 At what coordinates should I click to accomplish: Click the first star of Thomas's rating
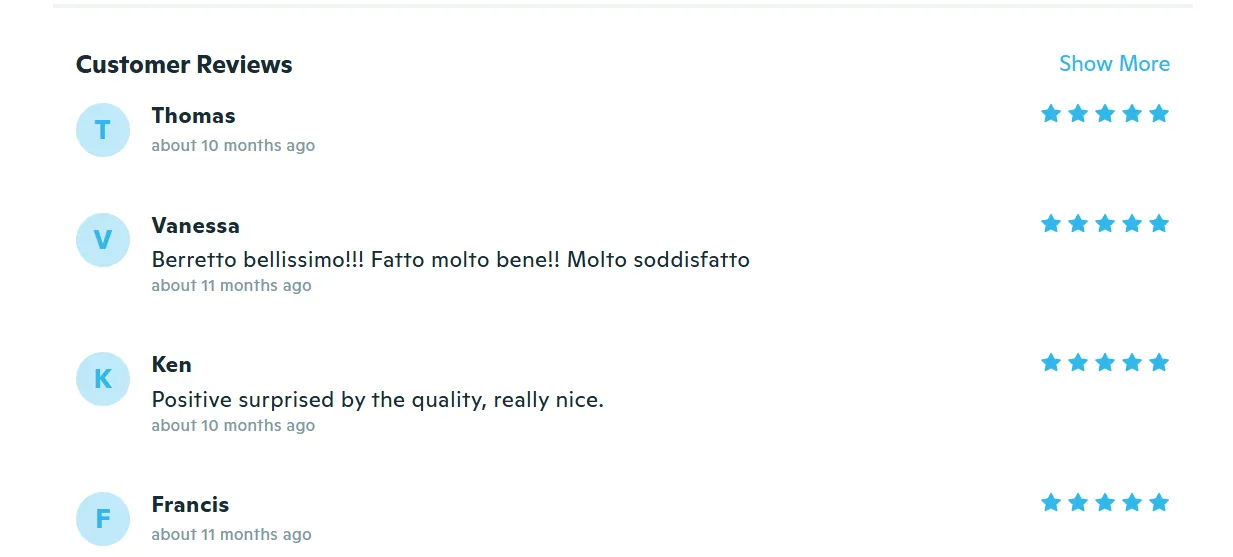point(1050,113)
